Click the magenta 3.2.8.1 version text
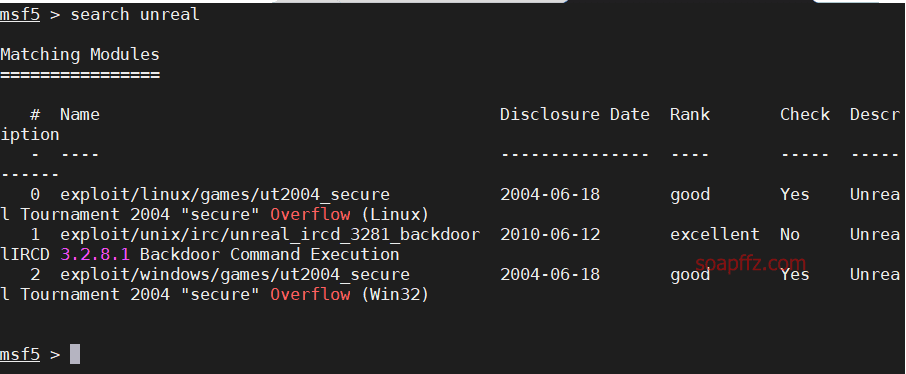The width and height of the screenshot is (906, 374). (x=95, y=255)
